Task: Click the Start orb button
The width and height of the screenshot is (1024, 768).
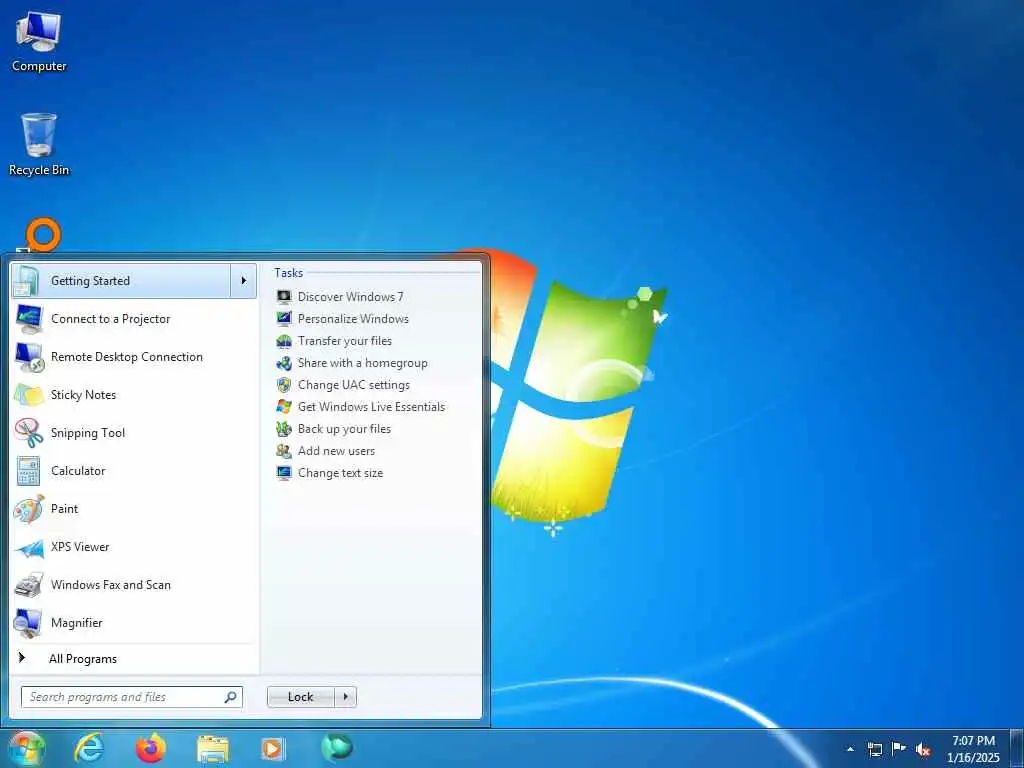Action: 26,750
